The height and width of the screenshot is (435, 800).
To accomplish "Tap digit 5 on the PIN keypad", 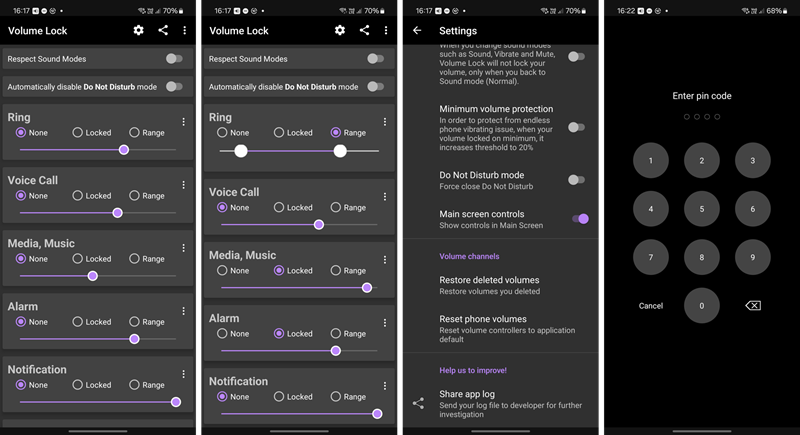I will (702, 209).
